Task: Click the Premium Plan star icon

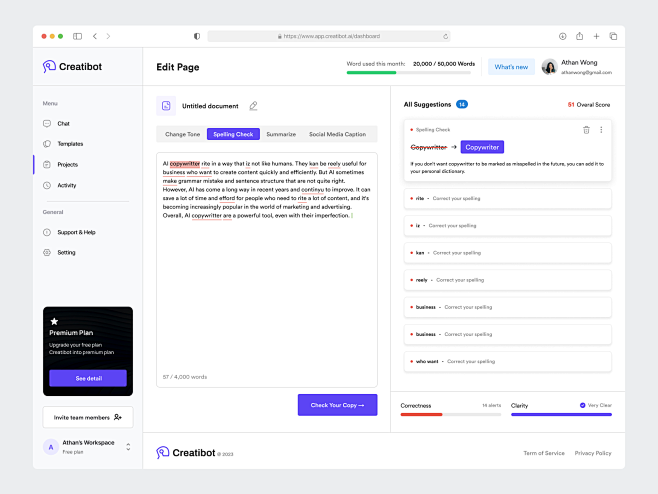Action: pos(54,321)
